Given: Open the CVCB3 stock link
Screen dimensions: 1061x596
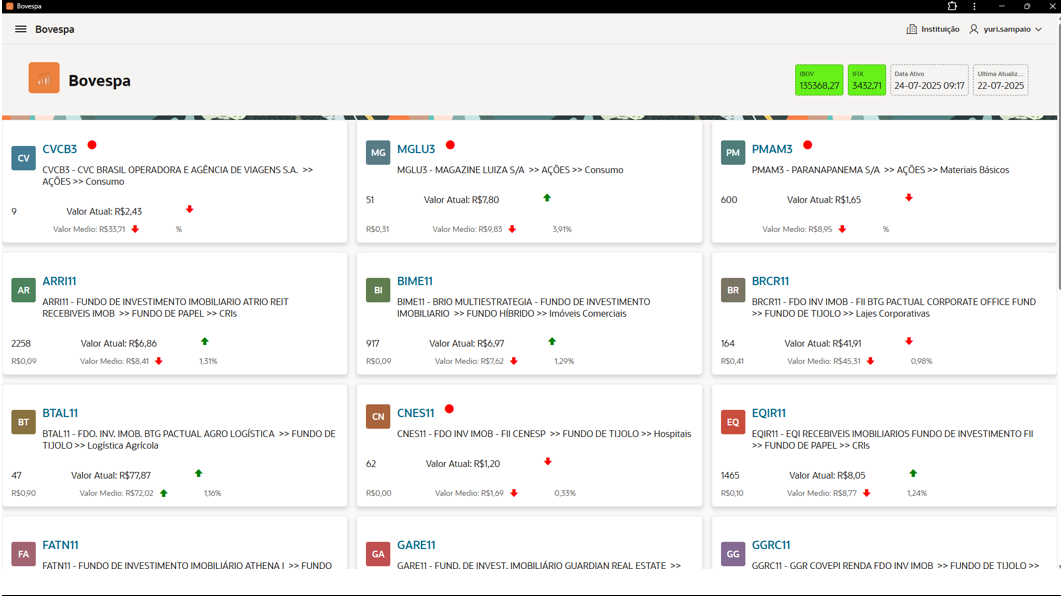Looking at the screenshot, I should 60,149.
